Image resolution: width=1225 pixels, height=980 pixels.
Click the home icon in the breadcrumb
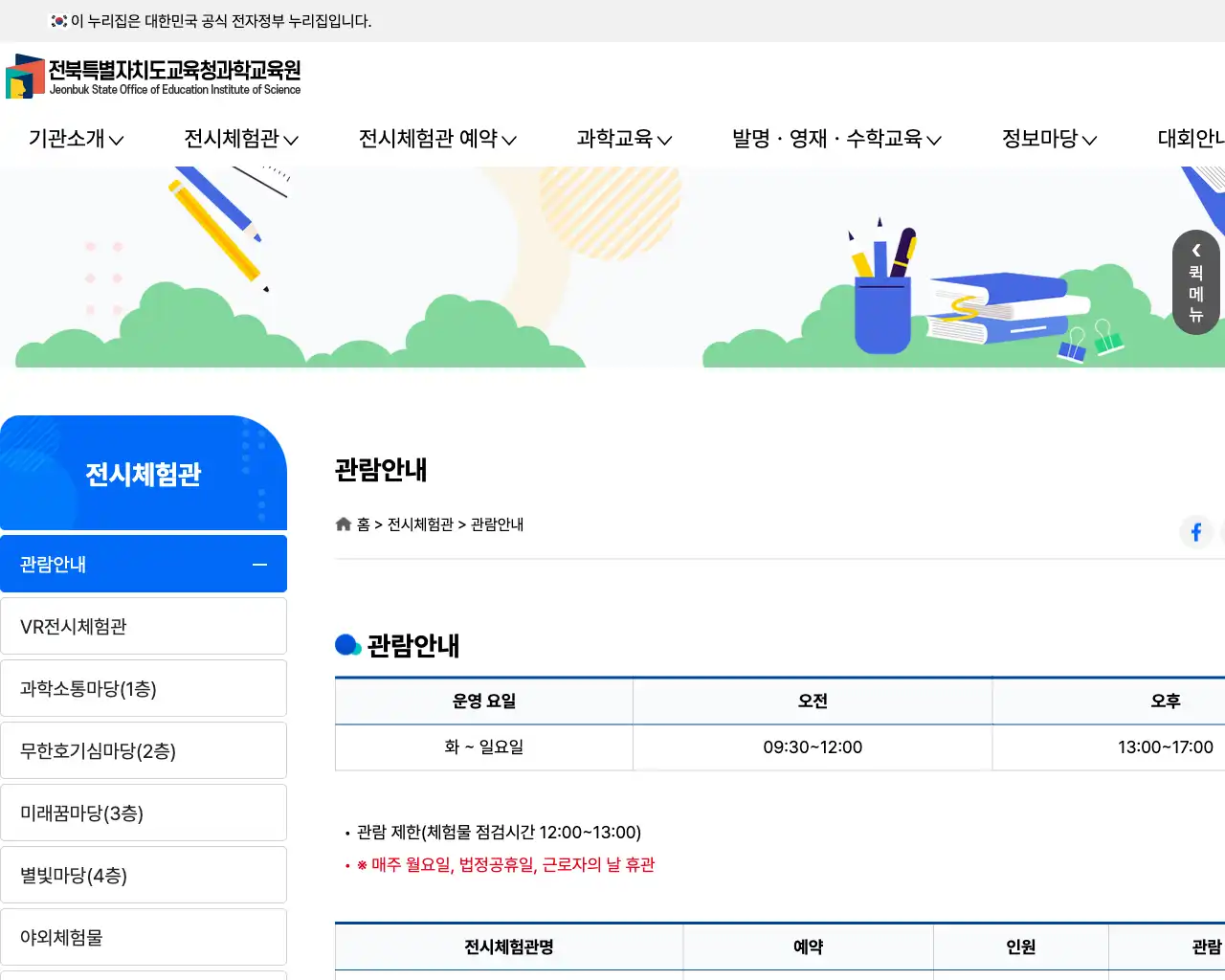click(x=343, y=523)
